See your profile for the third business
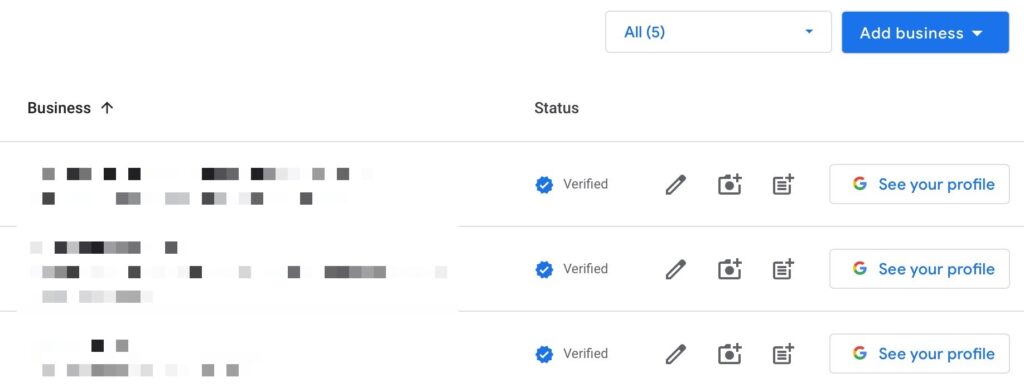1024x387 pixels. tap(920, 354)
